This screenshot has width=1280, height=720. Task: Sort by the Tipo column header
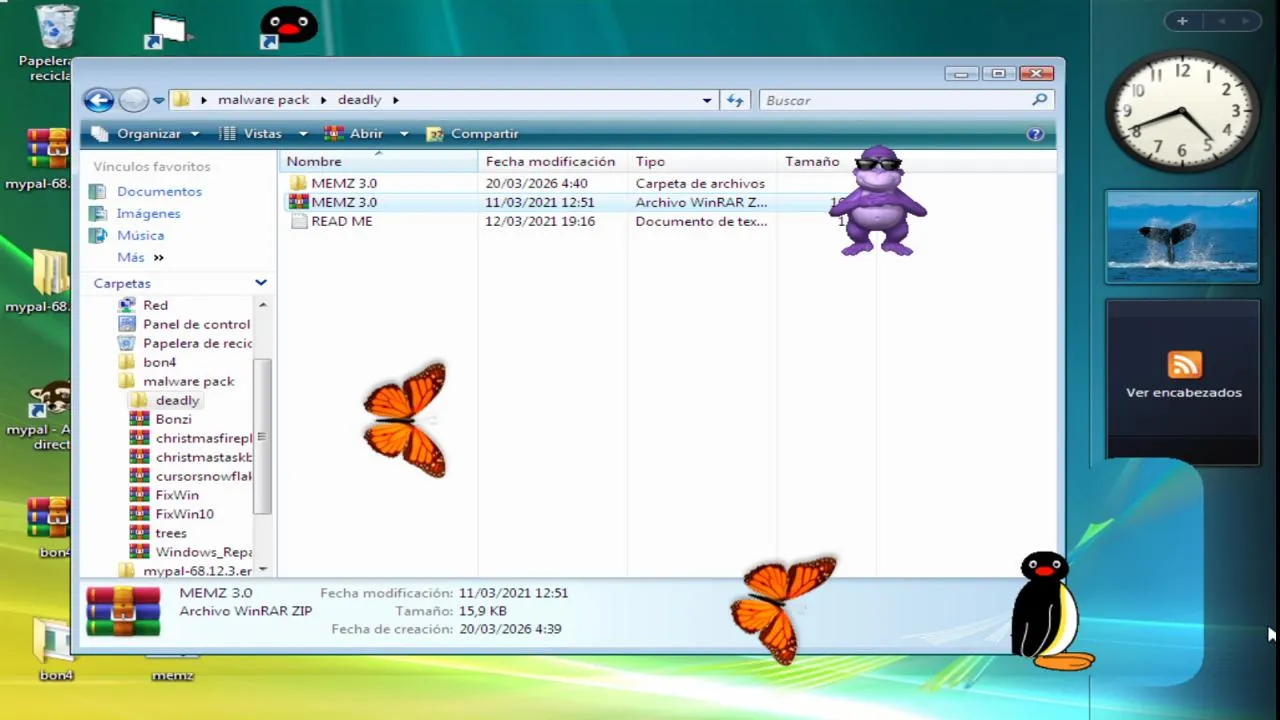(x=702, y=161)
